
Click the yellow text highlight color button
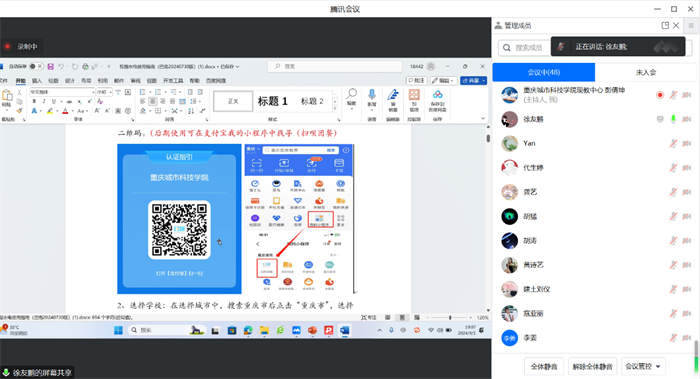(x=50, y=111)
